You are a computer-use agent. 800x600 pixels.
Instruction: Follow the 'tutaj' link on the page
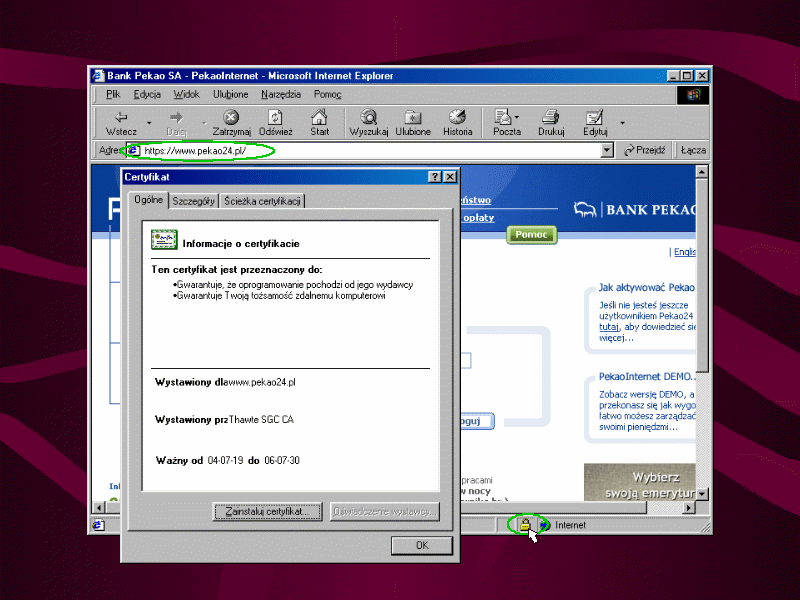pyautogui.click(x=608, y=327)
